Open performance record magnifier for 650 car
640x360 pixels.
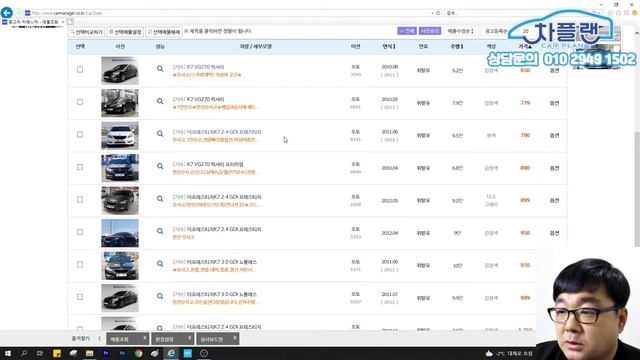[160, 69]
